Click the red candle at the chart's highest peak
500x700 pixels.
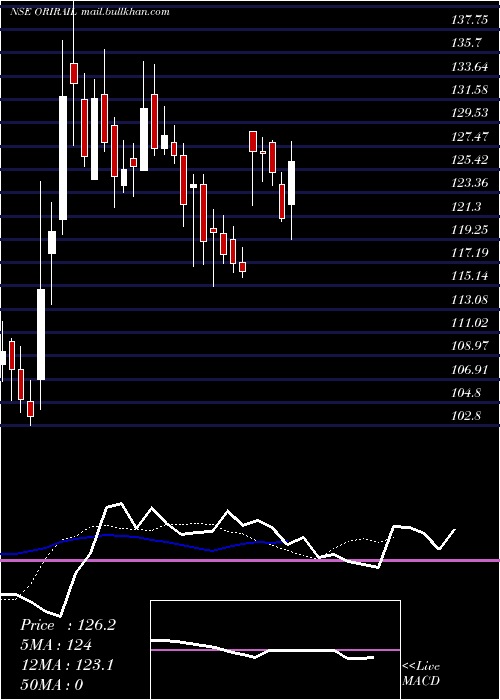(x=74, y=73)
